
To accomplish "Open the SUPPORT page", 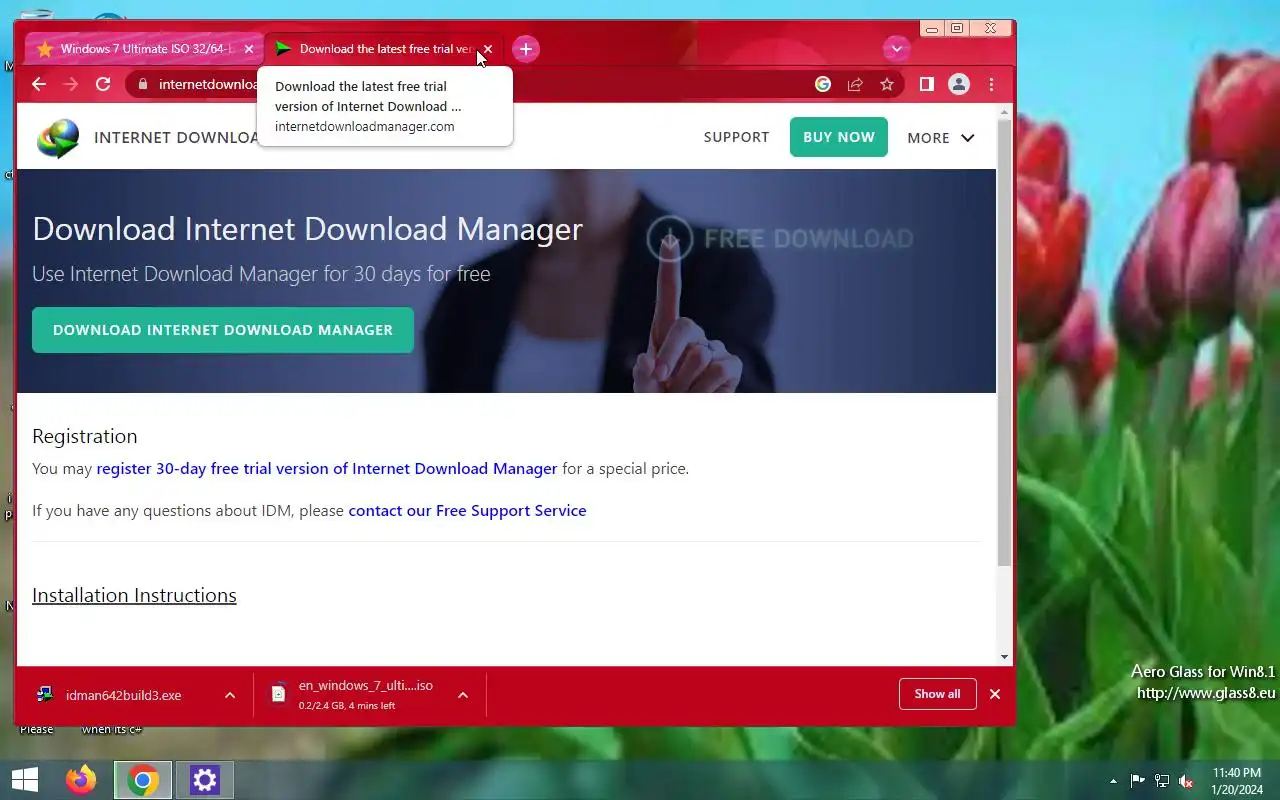I will [736, 137].
